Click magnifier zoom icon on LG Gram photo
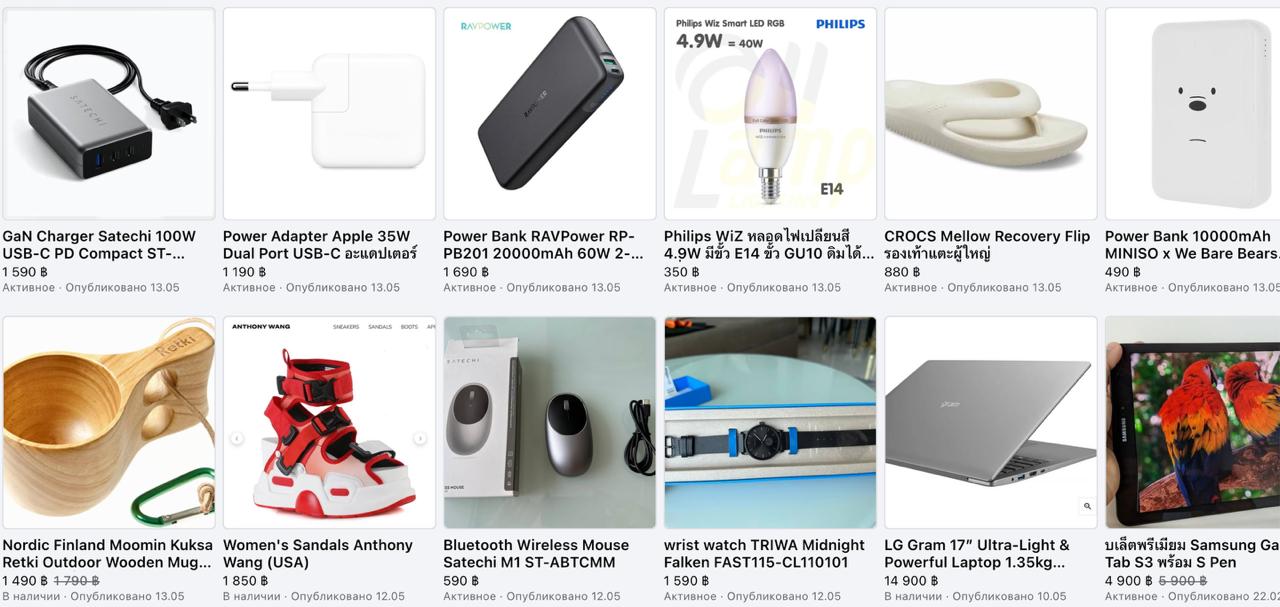 coord(1087,506)
